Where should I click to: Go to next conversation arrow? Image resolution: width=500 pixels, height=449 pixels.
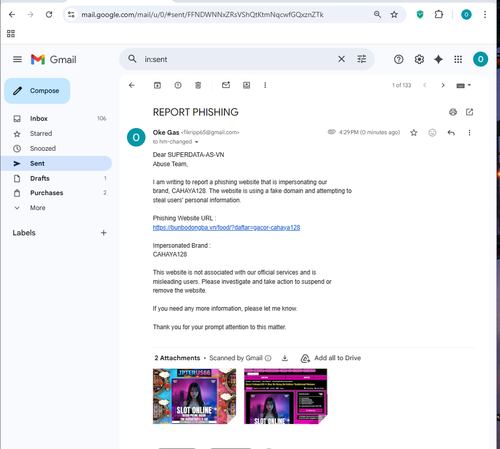443,85
